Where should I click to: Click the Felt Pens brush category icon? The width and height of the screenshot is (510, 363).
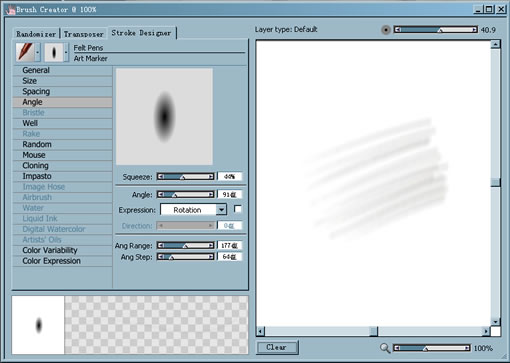(x=25, y=52)
